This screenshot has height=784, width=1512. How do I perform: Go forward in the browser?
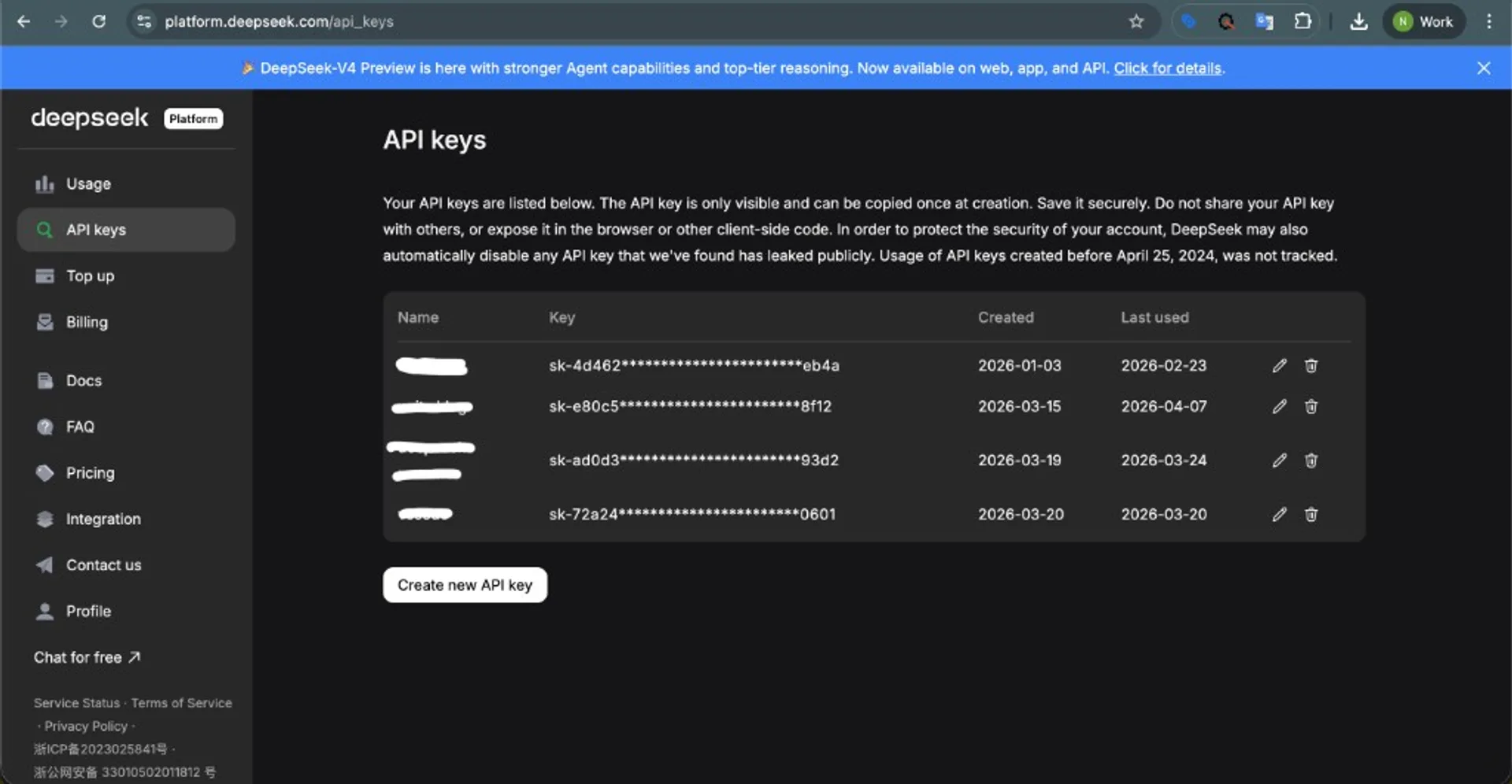[61, 21]
